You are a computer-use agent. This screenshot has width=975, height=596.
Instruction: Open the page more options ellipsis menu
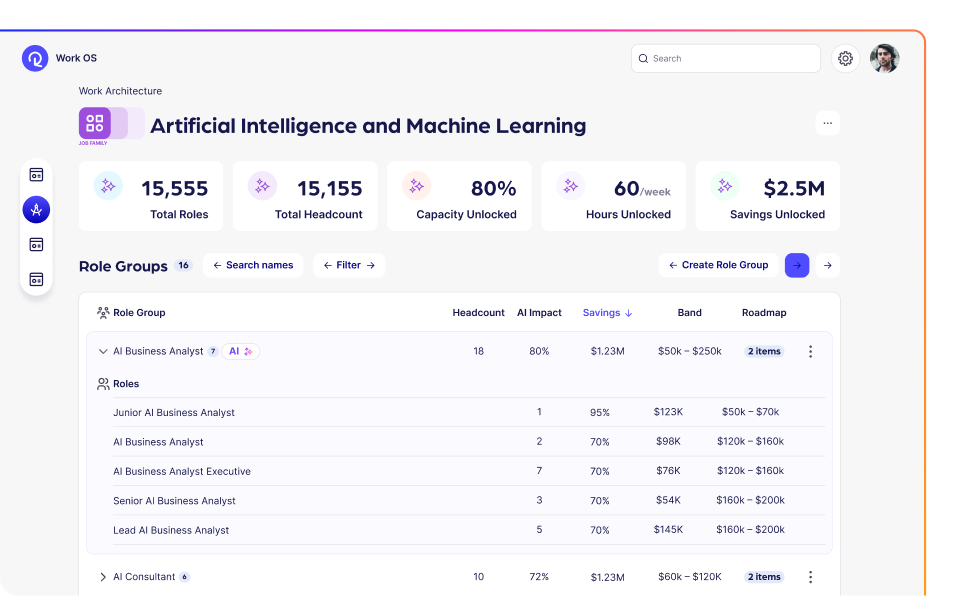(x=827, y=123)
